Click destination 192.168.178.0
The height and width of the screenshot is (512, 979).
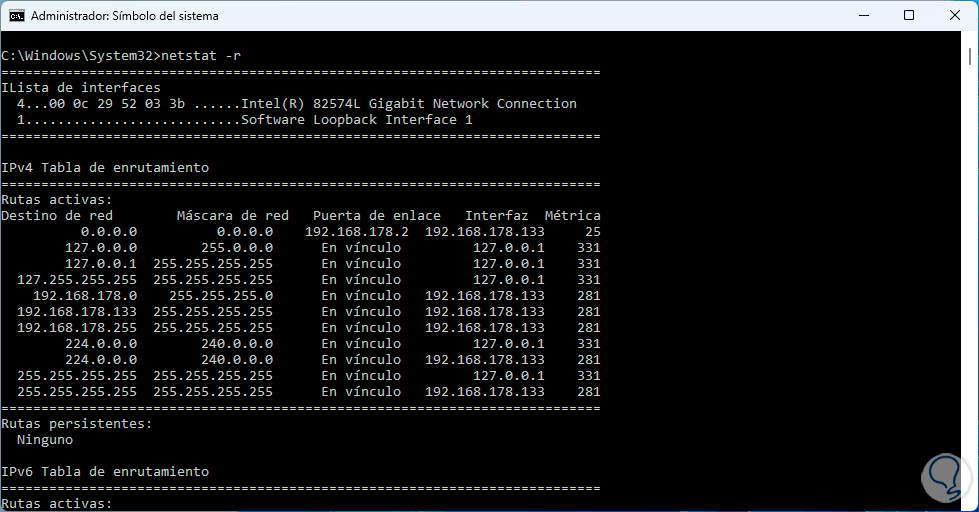tap(85, 295)
